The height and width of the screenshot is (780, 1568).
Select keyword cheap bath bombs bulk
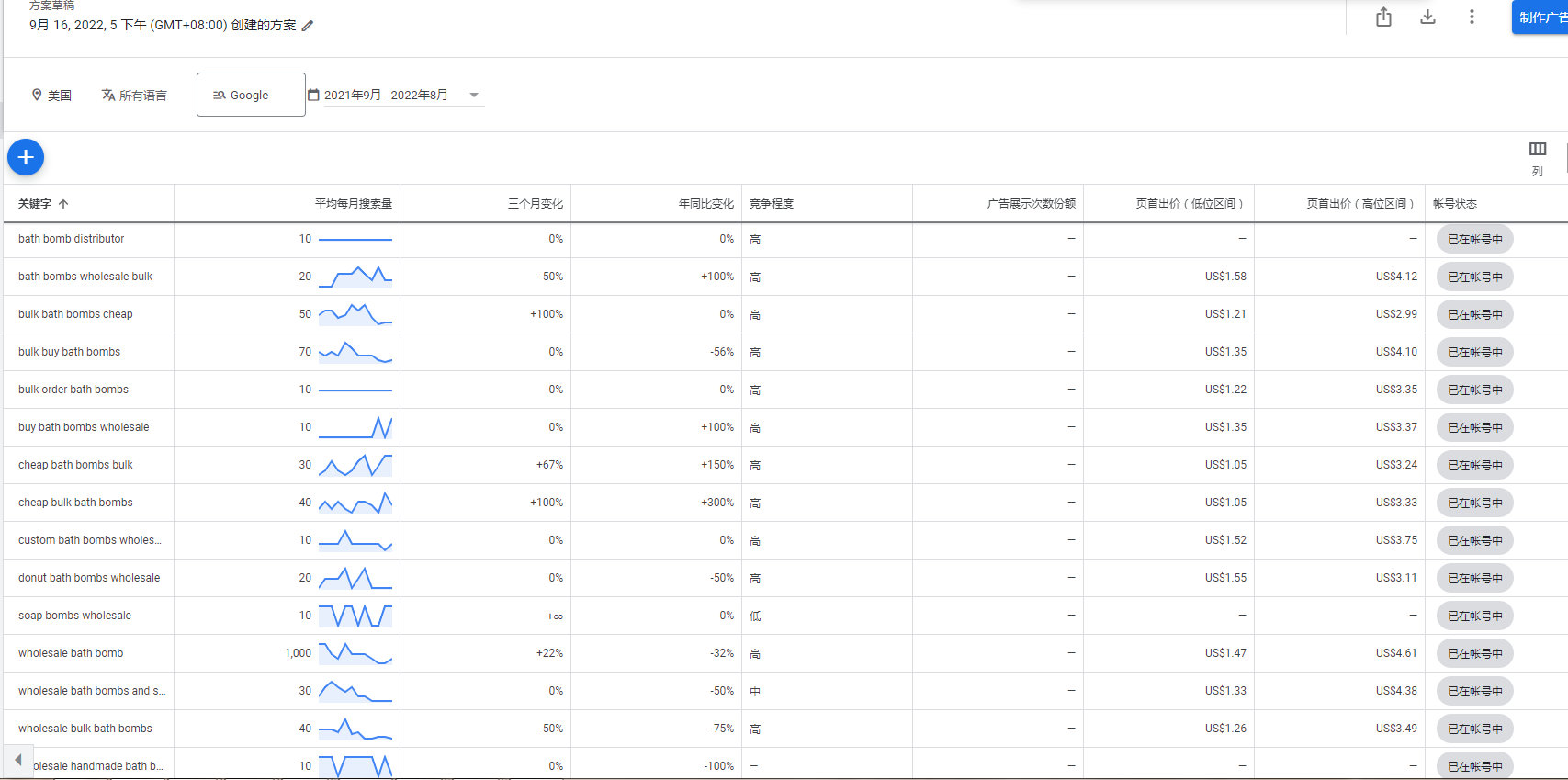[75, 465]
